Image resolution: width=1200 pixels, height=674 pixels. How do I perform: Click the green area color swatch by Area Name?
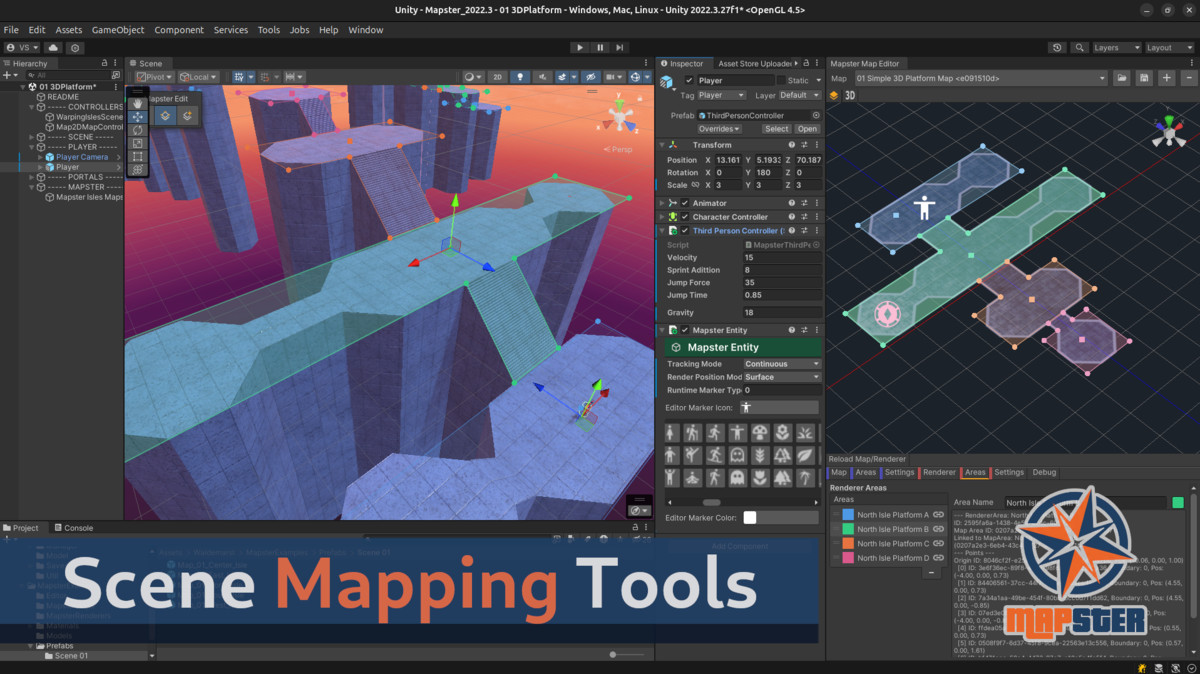(x=1178, y=503)
